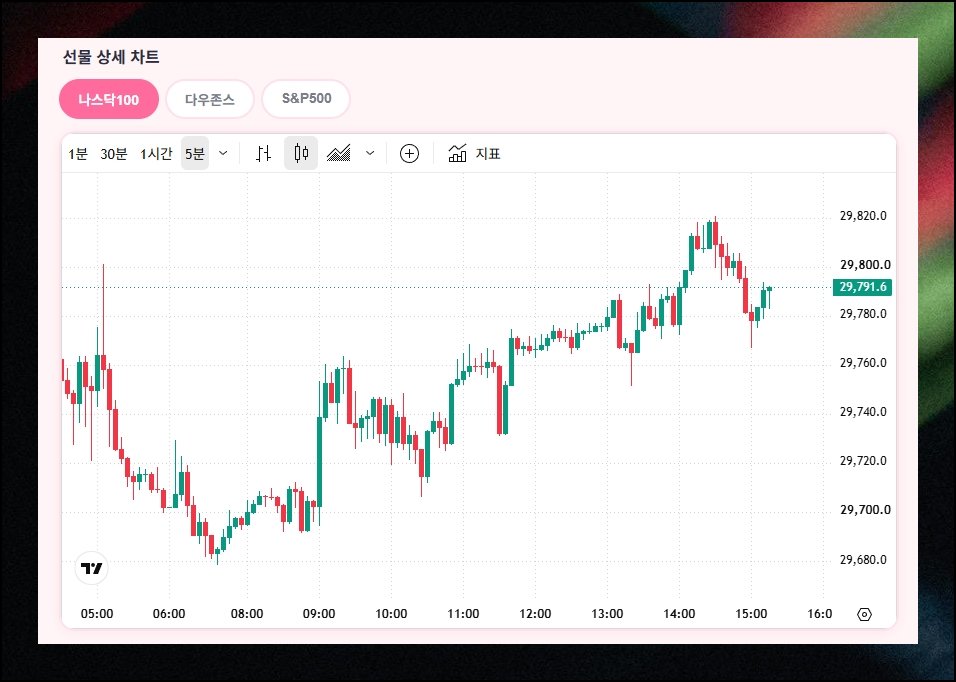Click the current price label 29,791.6
Image resolution: width=956 pixels, height=682 pixels.
(x=863, y=287)
